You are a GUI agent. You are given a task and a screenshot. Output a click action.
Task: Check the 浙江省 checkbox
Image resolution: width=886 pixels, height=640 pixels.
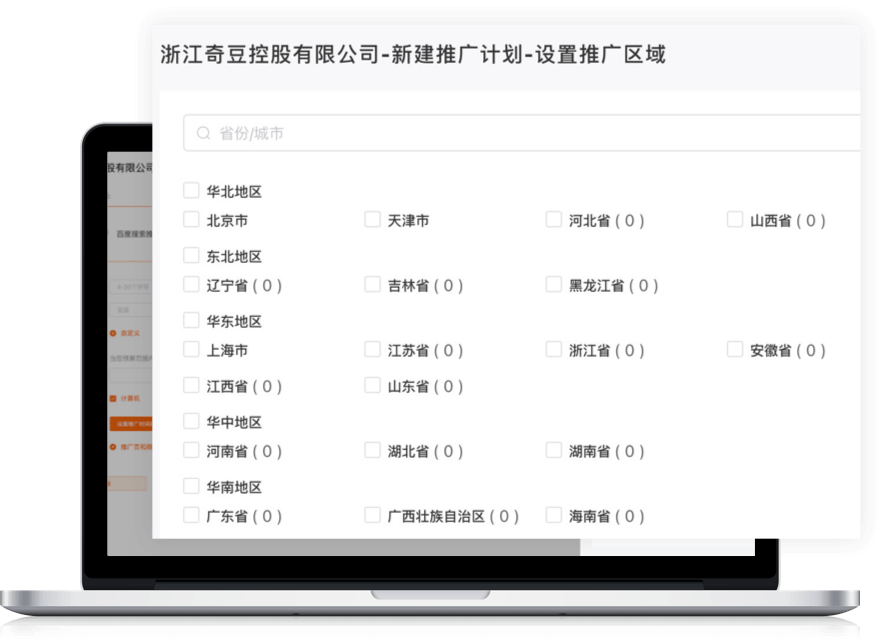554,349
